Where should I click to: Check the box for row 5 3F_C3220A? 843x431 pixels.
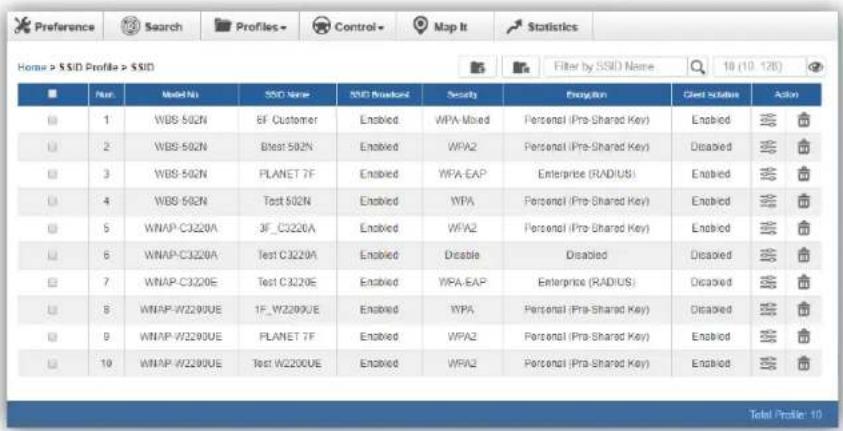pos(53,228)
